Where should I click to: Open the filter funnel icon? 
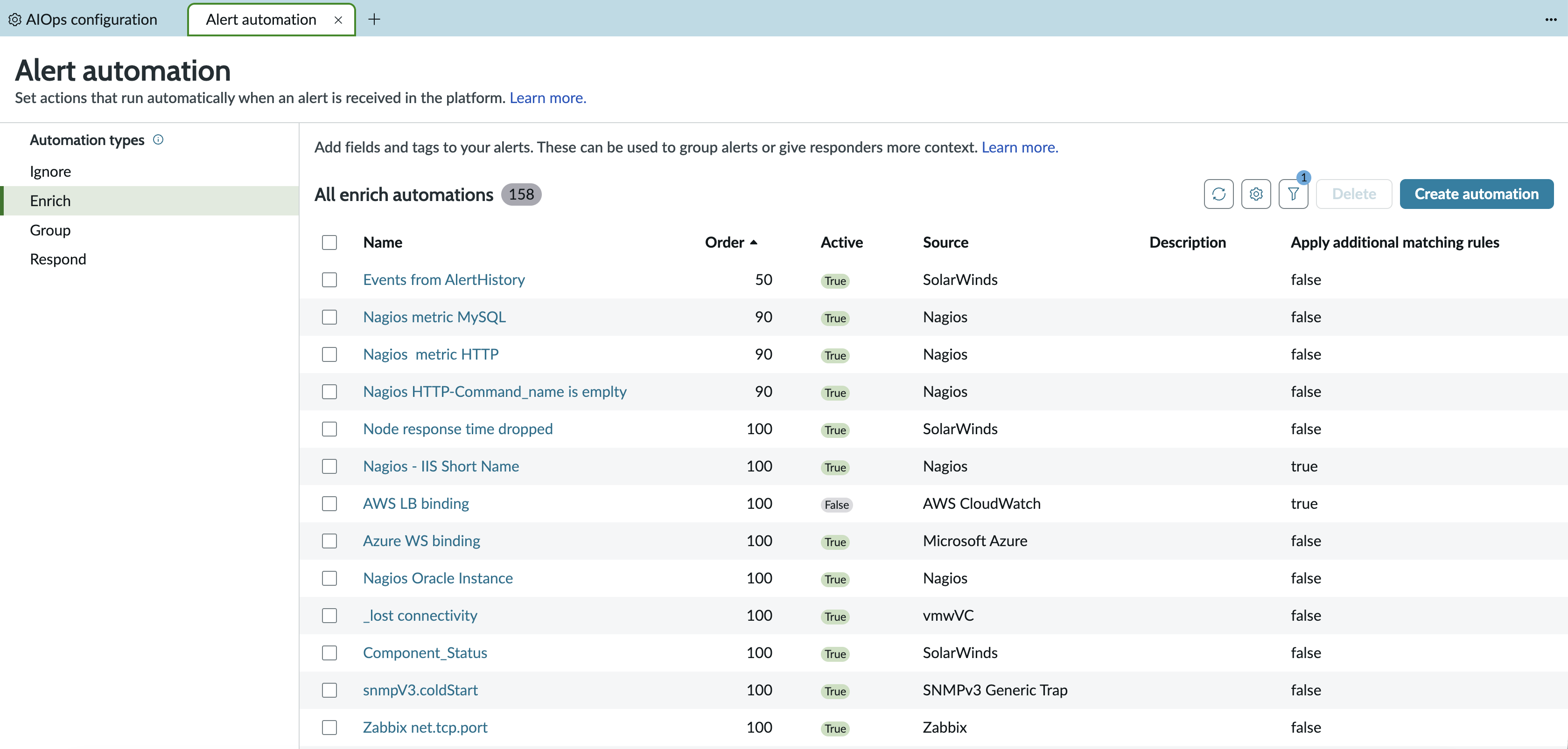[x=1293, y=194]
